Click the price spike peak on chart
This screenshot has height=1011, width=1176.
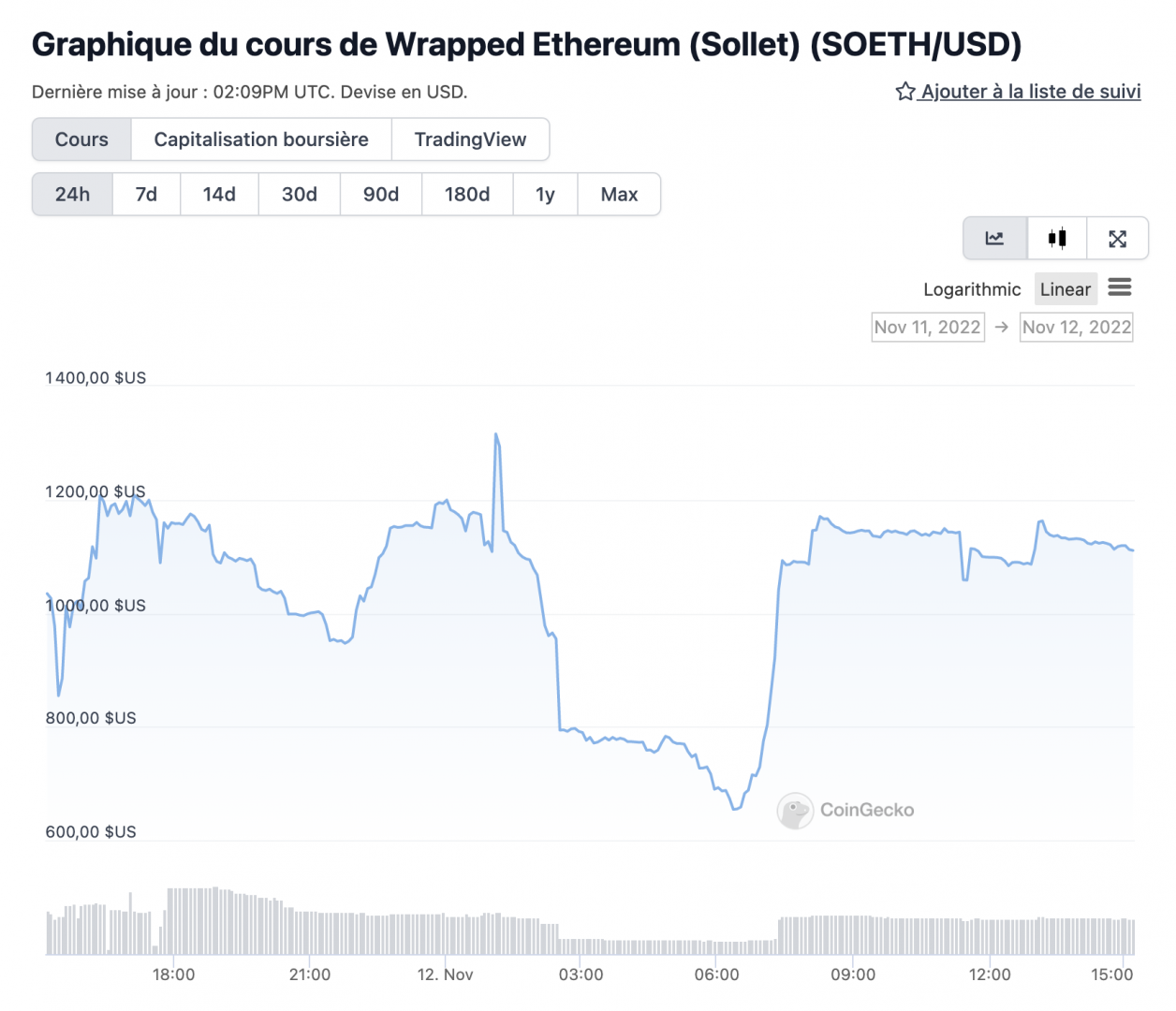[x=496, y=434]
